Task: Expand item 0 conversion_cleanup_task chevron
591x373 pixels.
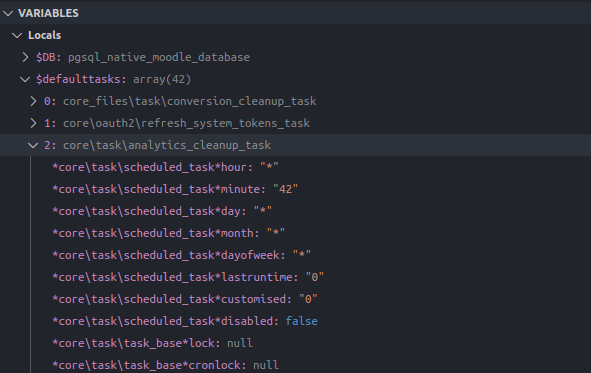Action: 33,101
